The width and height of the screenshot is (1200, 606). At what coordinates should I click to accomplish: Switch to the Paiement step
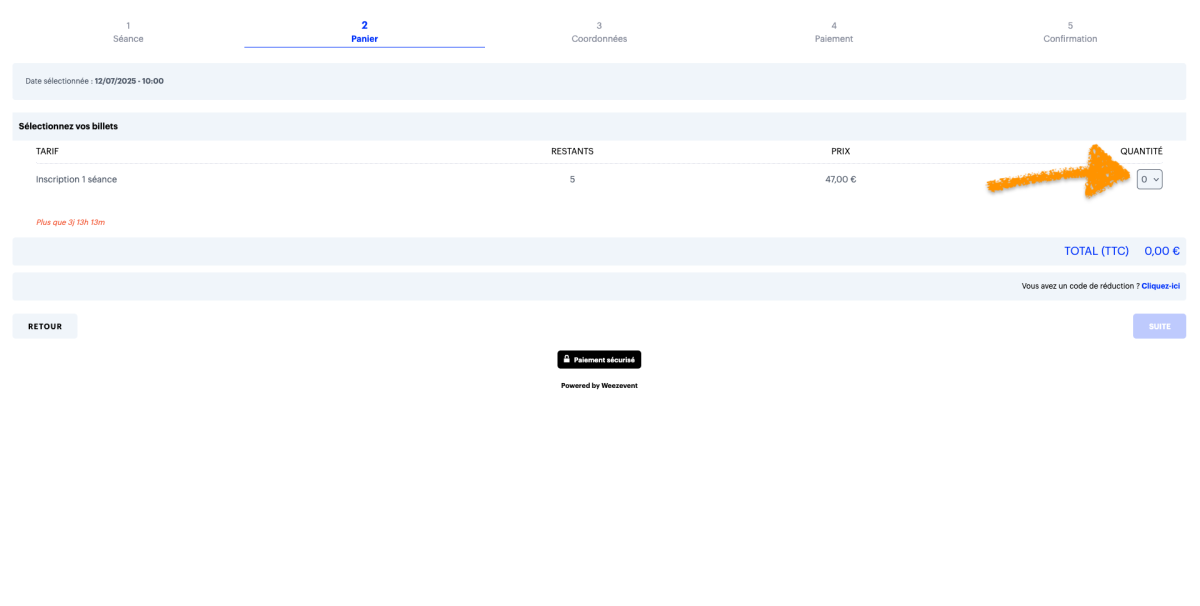(833, 32)
